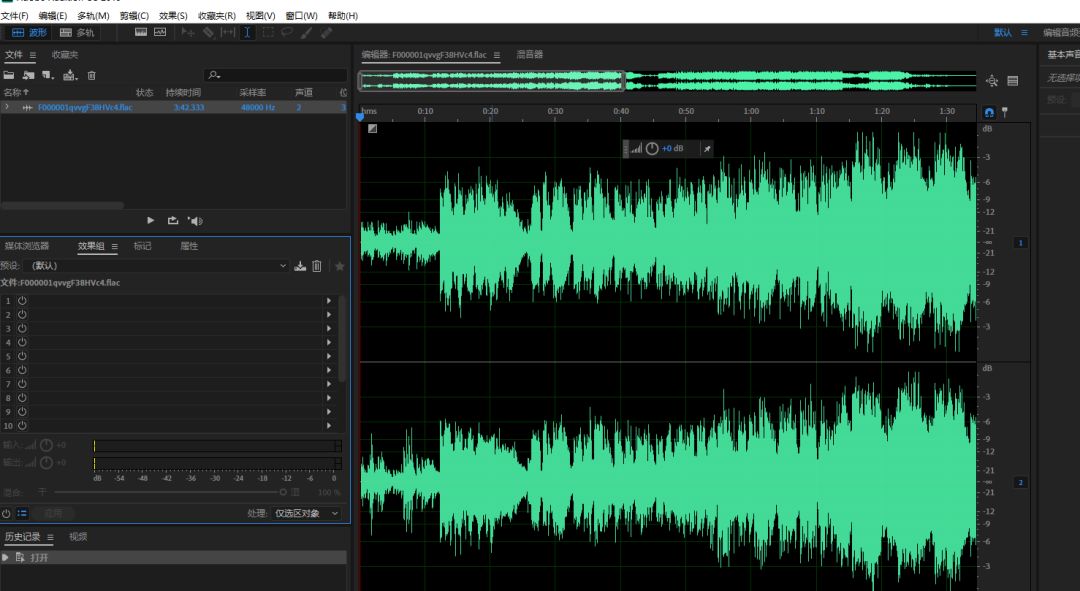The image size is (1080, 591).
Task: Toggle effects rack list view button
Action: tap(22, 513)
